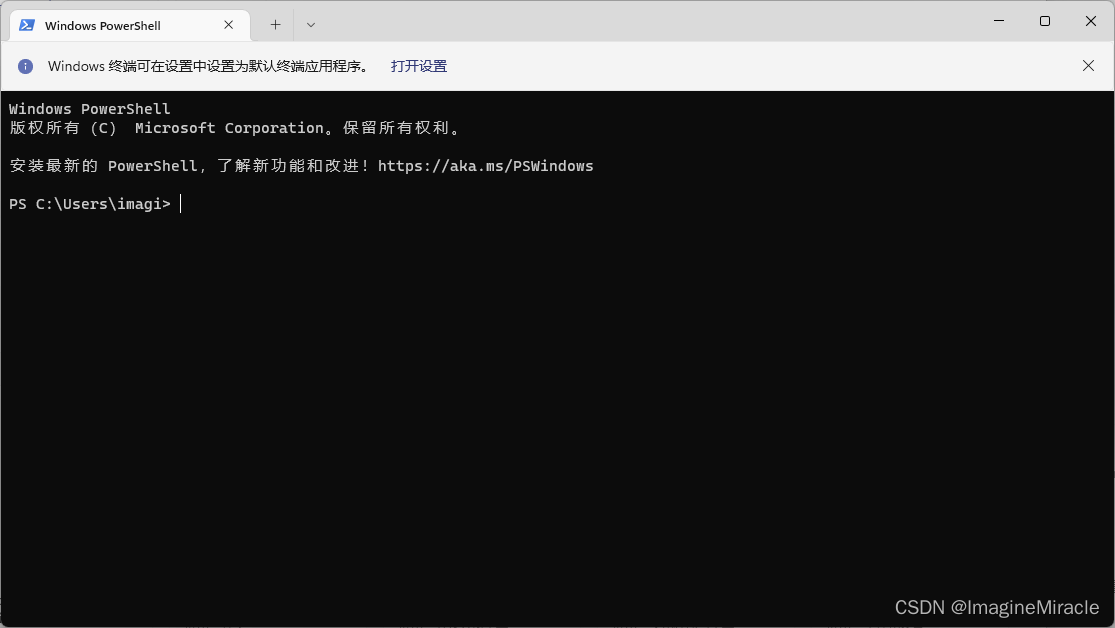This screenshot has height=628, width=1115.
Task: Click the PS C:\Users\imagi> prompt
Action: [90, 204]
